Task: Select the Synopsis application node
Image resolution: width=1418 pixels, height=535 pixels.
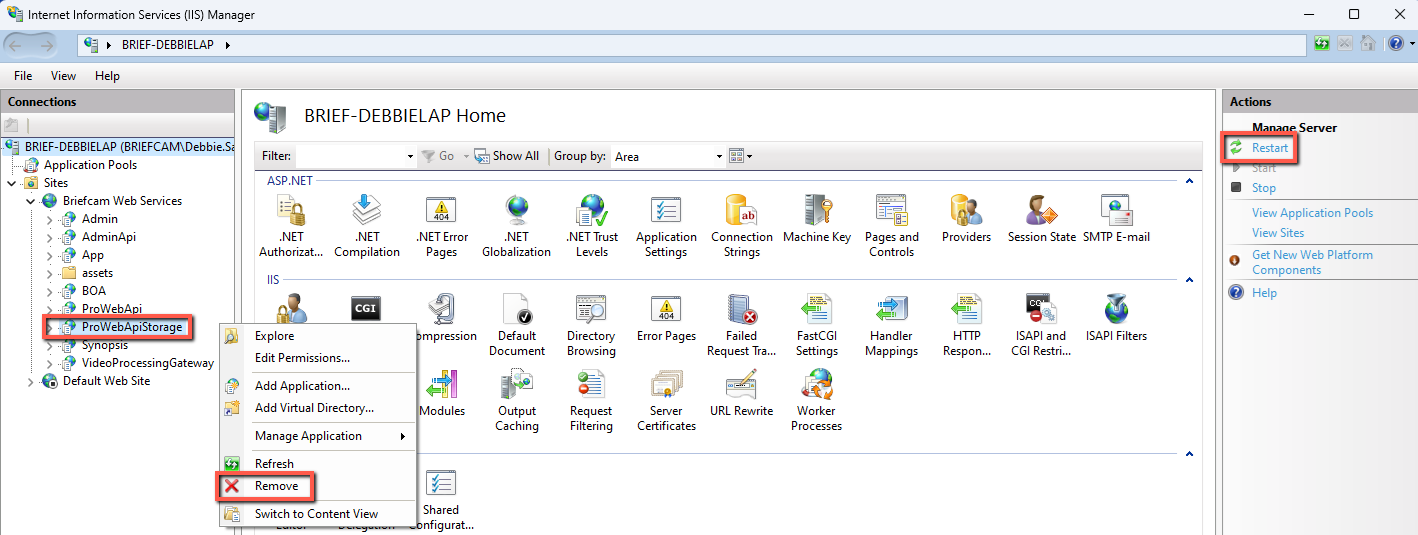Action: pyautogui.click(x=105, y=345)
